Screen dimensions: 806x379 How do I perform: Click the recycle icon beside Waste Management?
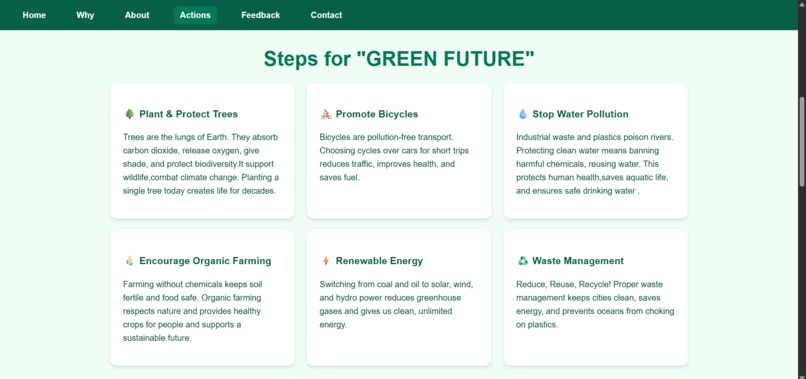(x=522, y=261)
